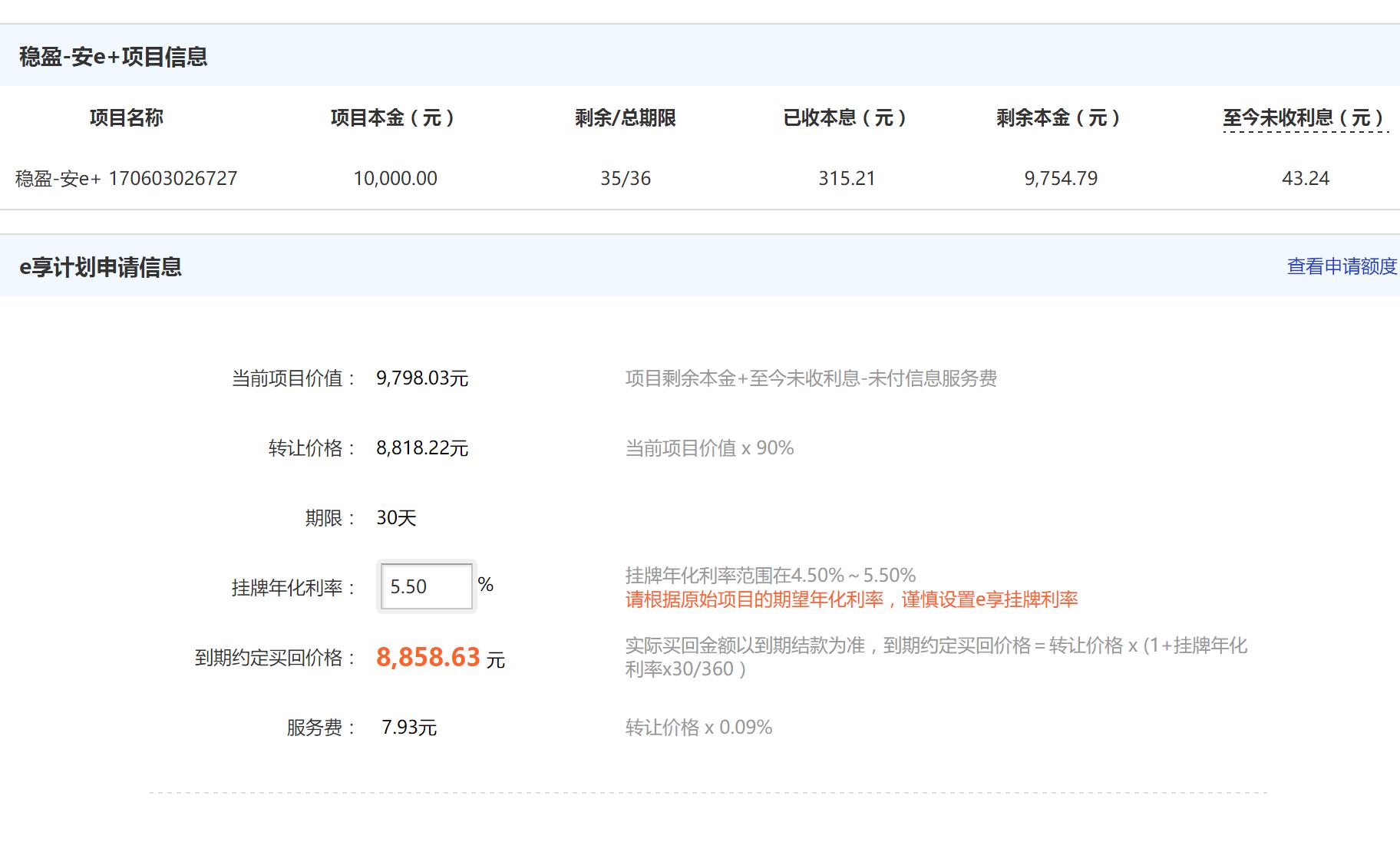Screen dimensions: 1400x855
Task: Click the project name 稳盈-安e+ 170603026727
Action: 125,178
